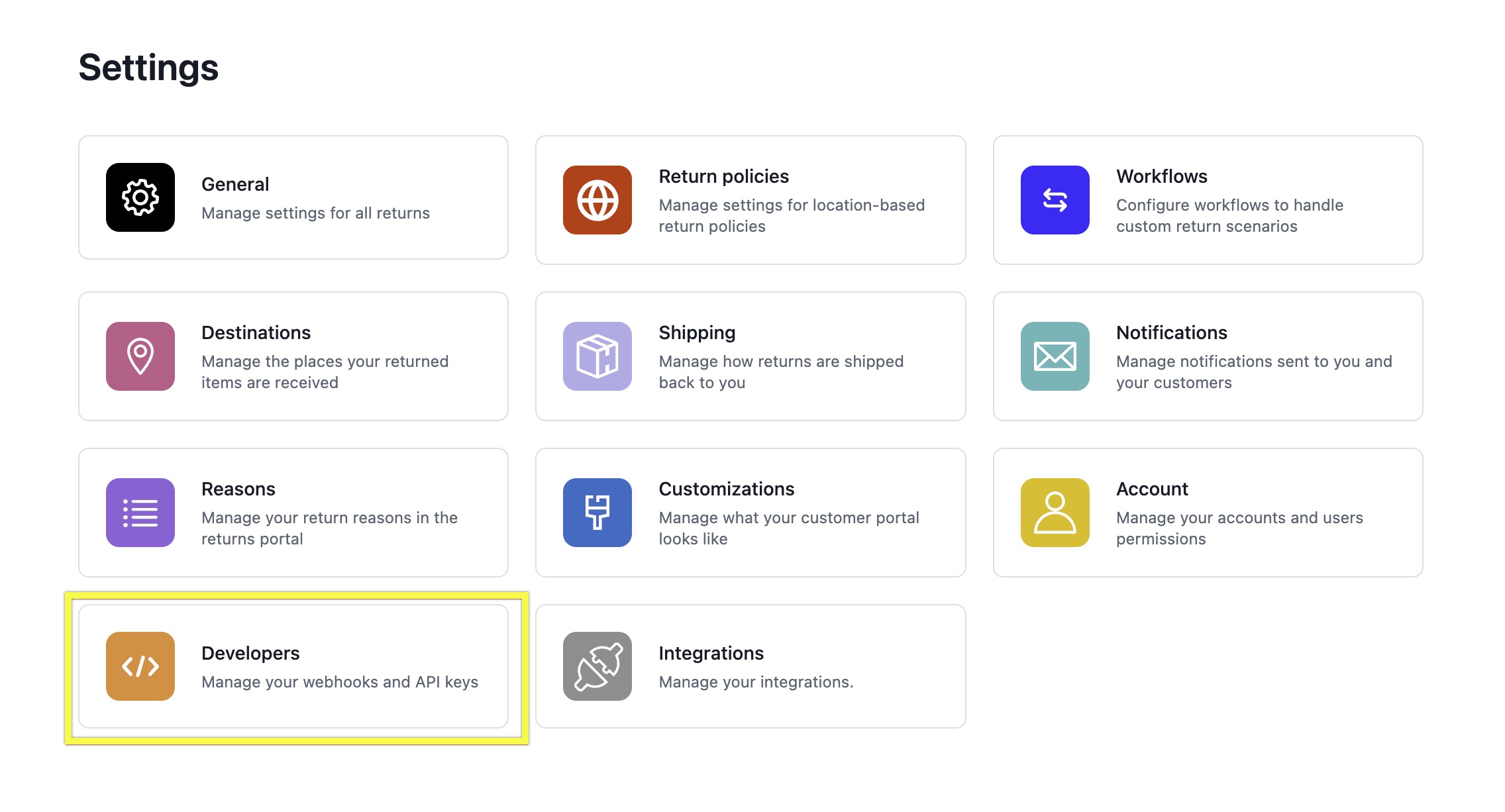Image resolution: width=1505 pixels, height=812 pixels.
Task: Click the pink map pin Destinations icon
Action: point(140,356)
